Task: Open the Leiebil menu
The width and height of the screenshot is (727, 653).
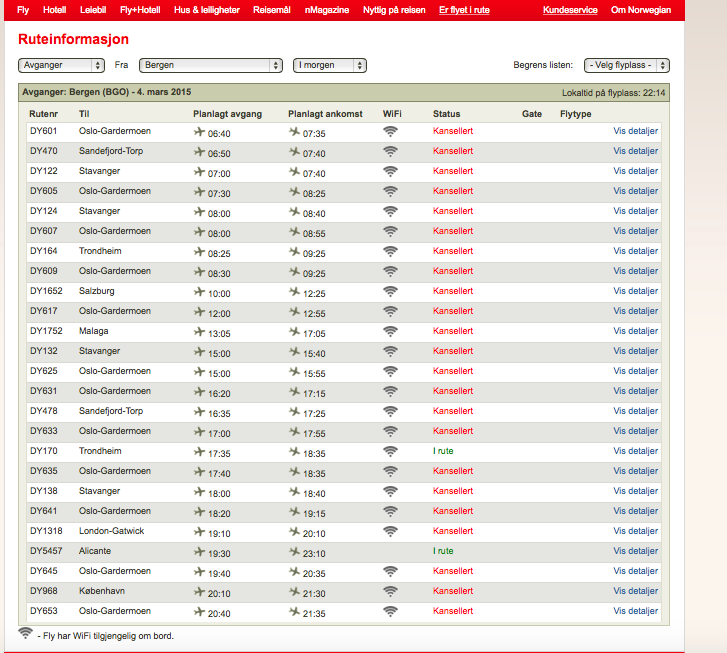Action: point(93,10)
